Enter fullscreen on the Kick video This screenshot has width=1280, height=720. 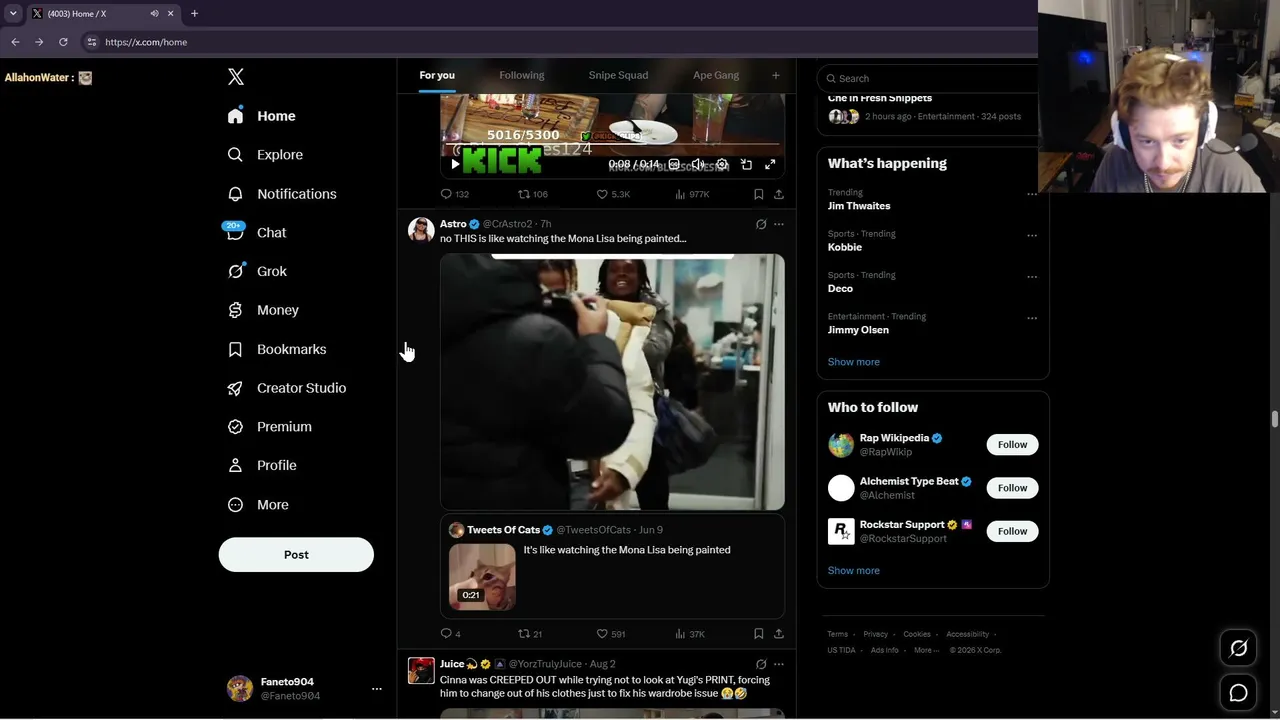pos(770,165)
